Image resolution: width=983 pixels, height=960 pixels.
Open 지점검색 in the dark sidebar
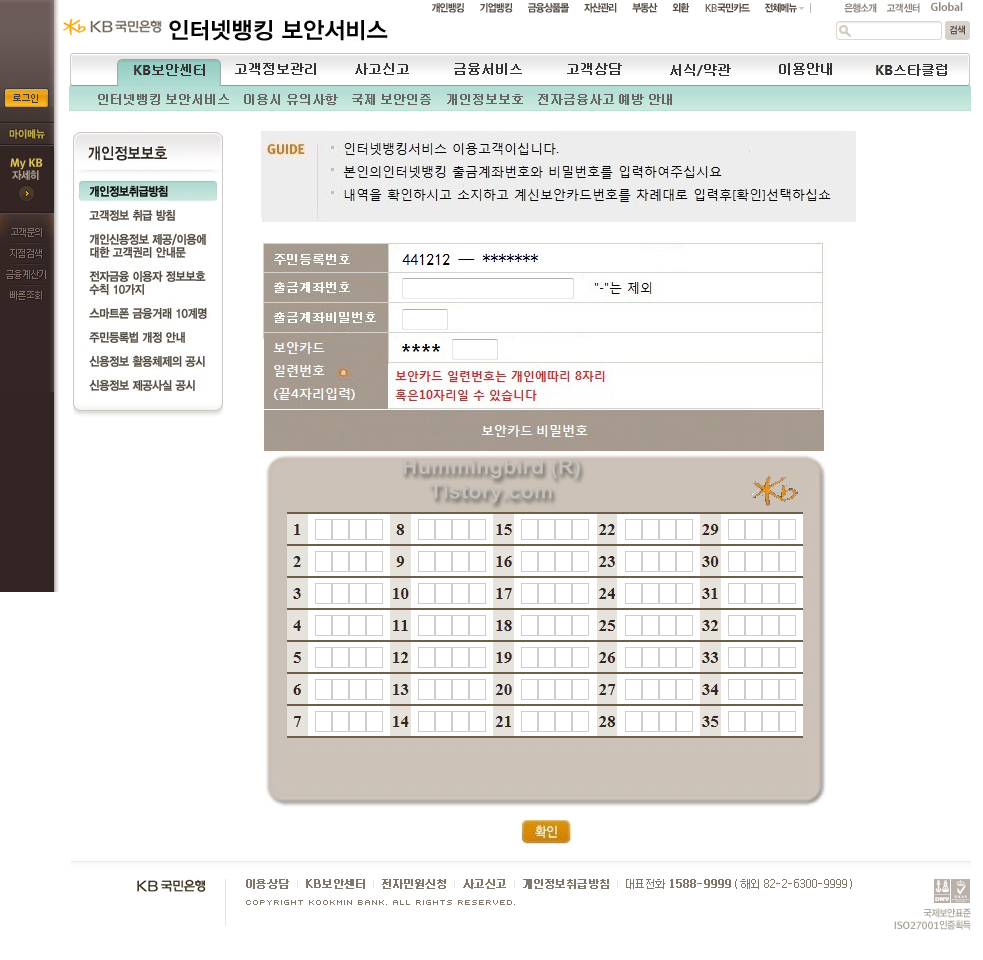pyautogui.click(x=26, y=253)
